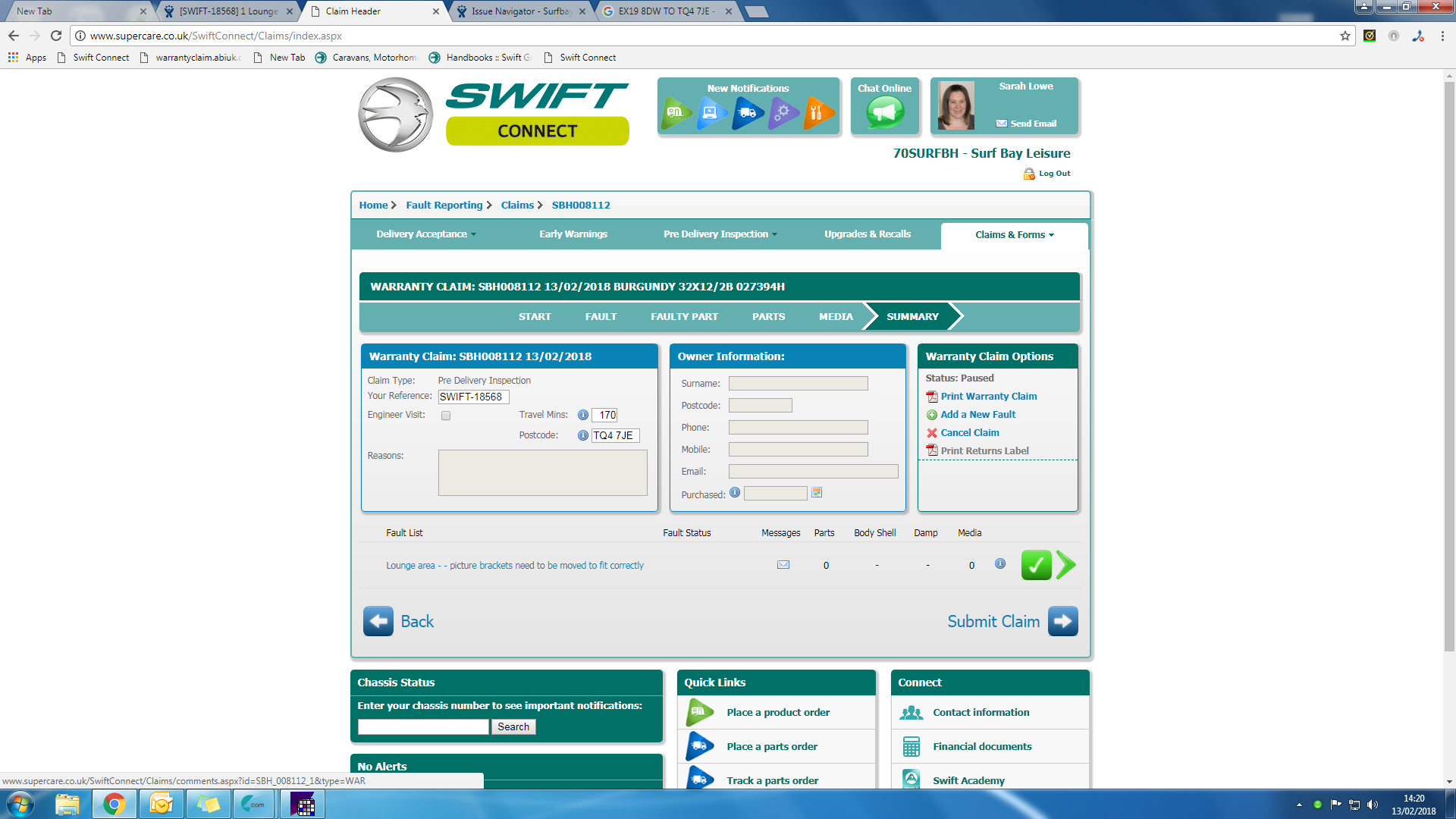Open the Purchased date calendar picker icon
The image size is (1456, 819).
[817, 493]
